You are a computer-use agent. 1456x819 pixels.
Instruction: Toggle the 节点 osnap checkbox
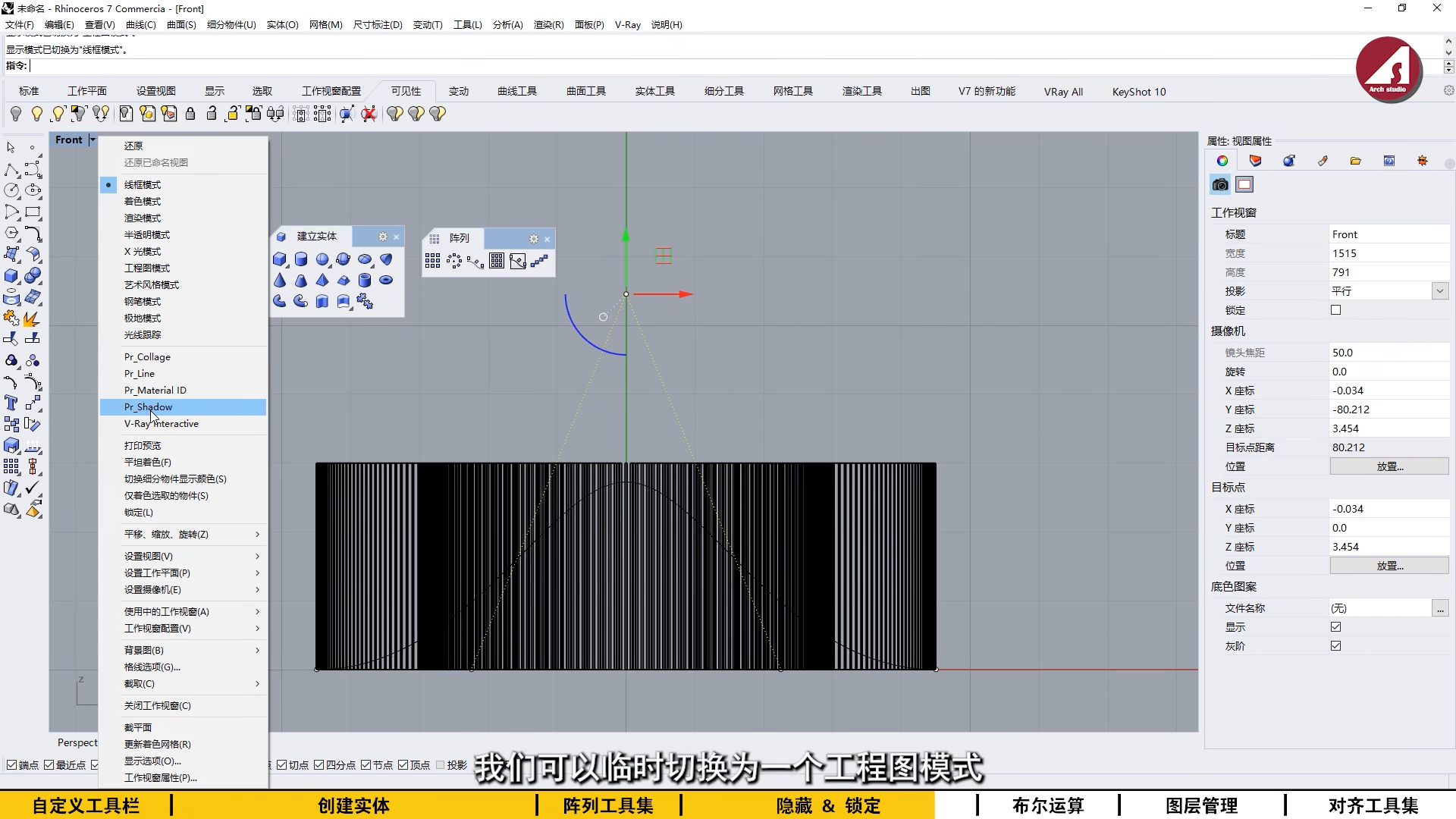366,765
